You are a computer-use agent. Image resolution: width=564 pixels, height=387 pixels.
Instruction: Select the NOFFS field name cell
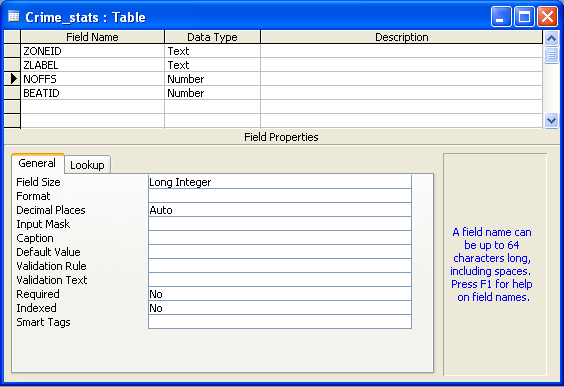coord(92,79)
